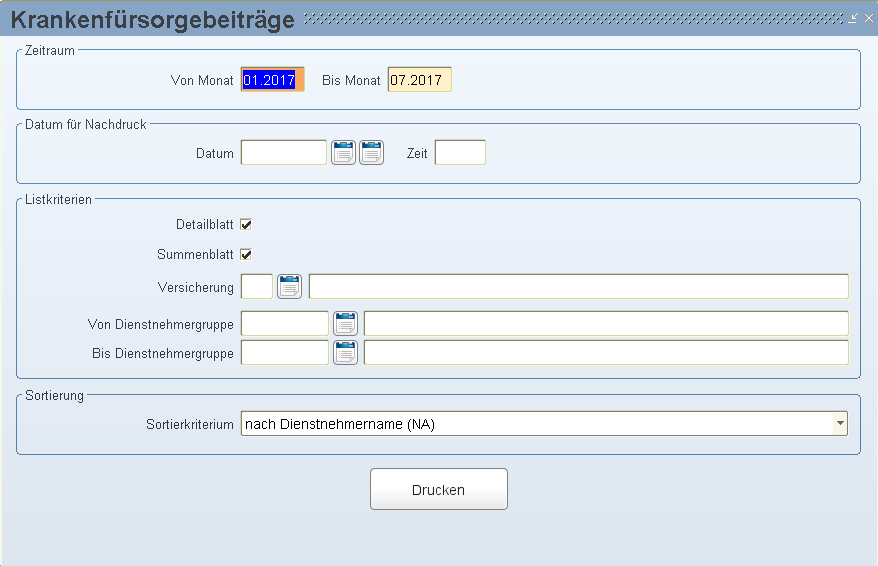Image resolution: width=878 pixels, height=566 pixels.
Task: Click into the Bis Monat field
Action: (x=419, y=79)
